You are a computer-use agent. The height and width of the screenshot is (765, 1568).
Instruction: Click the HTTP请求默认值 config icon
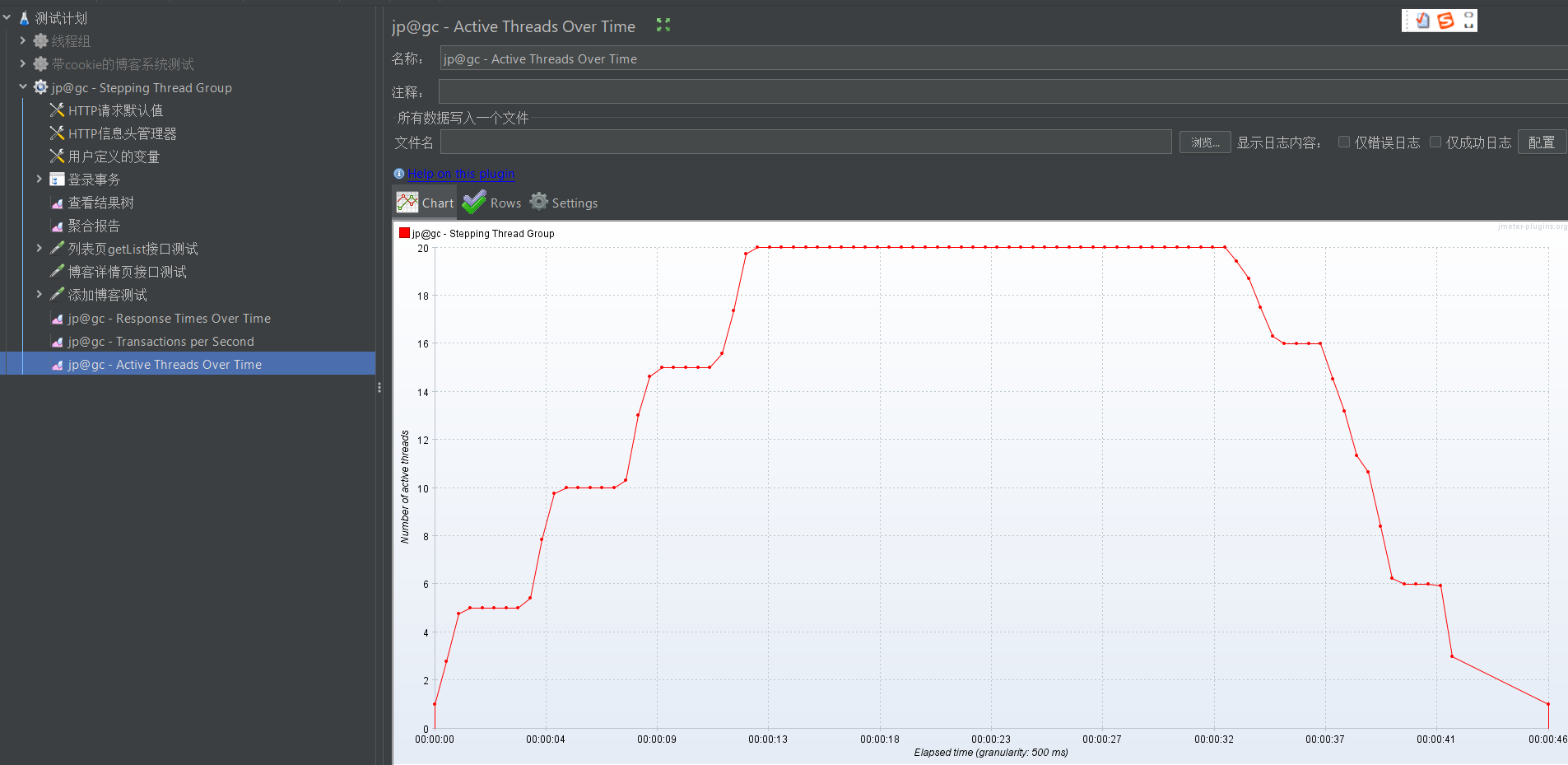click(57, 110)
